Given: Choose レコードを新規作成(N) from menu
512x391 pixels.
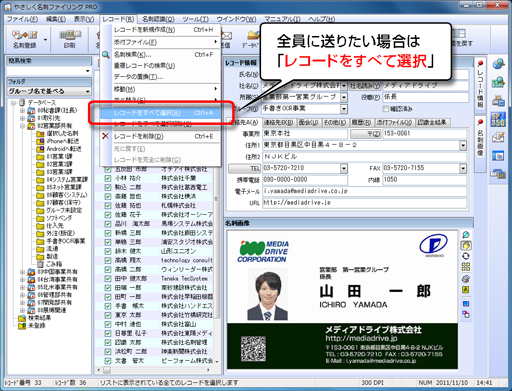Looking at the screenshot, I should point(161,30).
